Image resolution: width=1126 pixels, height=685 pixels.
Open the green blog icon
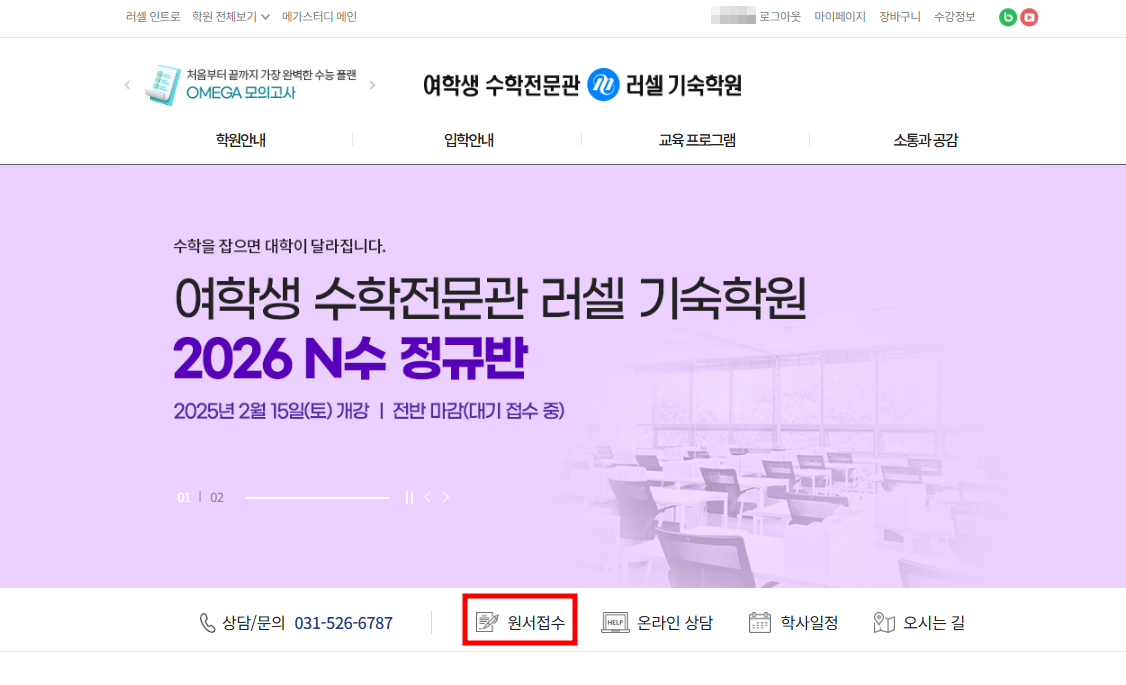click(1008, 17)
